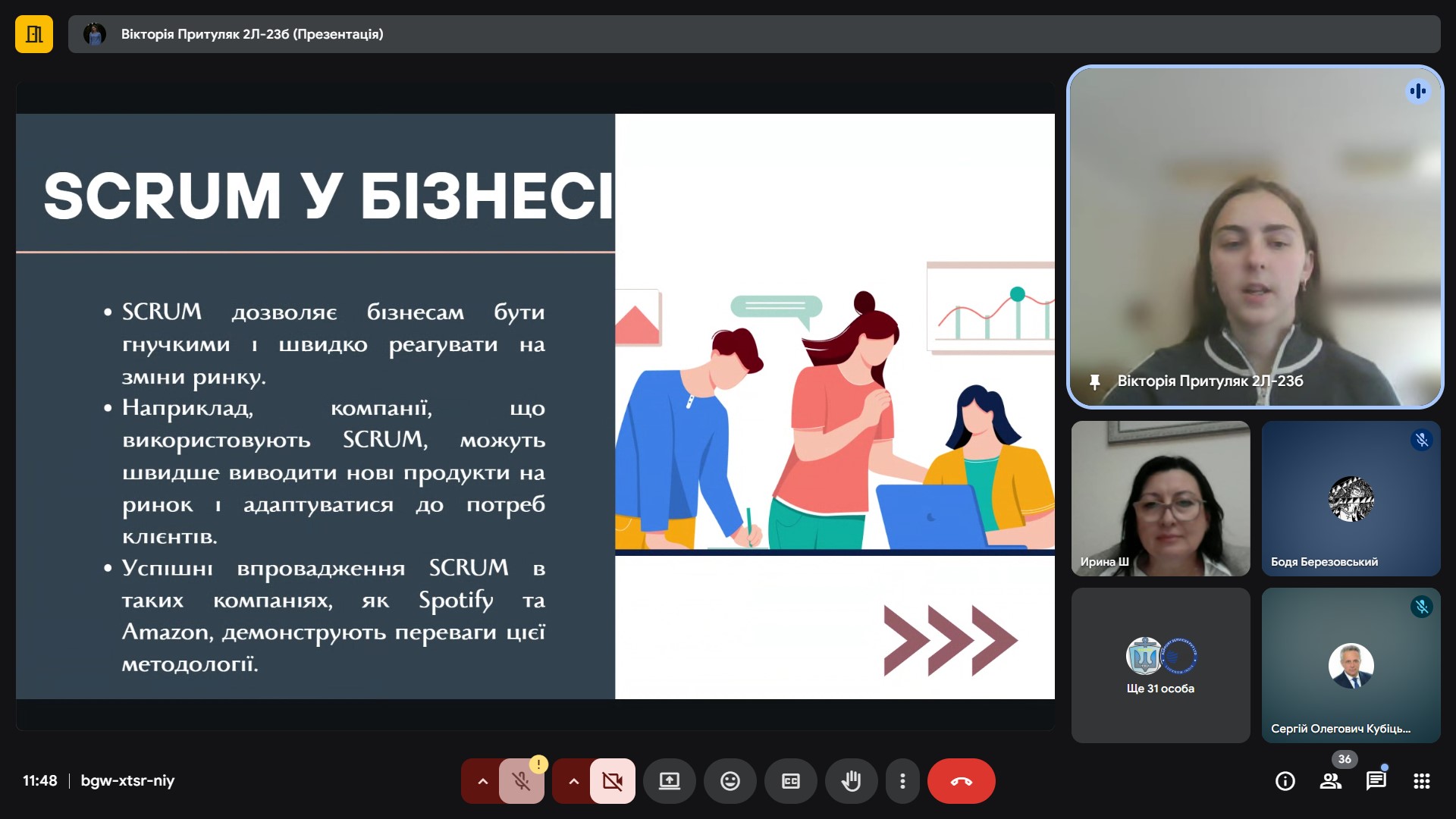Select Сергій Олегович Кубіць participant tile
Screen dimensions: 1456x819
coord(1351,665)
